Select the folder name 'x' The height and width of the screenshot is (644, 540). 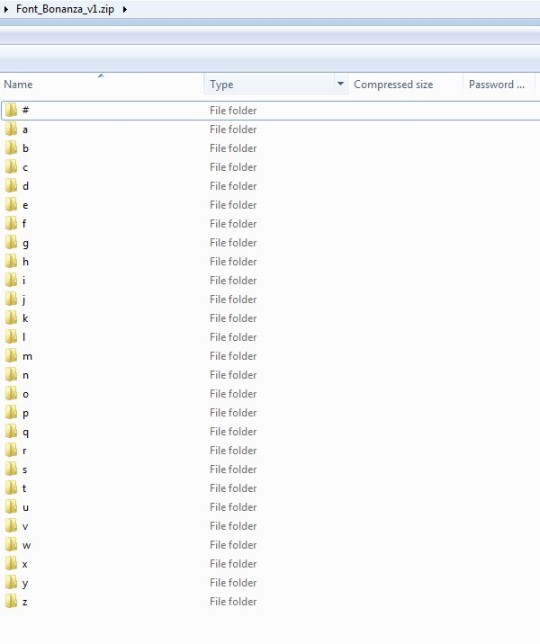(x=25, y=564)
